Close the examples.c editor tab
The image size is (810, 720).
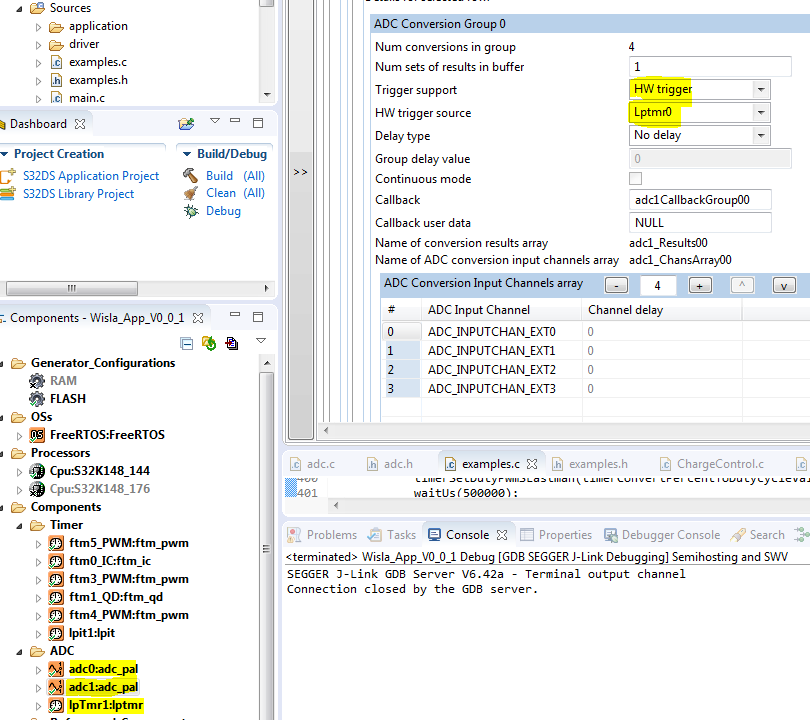point(532,464)
